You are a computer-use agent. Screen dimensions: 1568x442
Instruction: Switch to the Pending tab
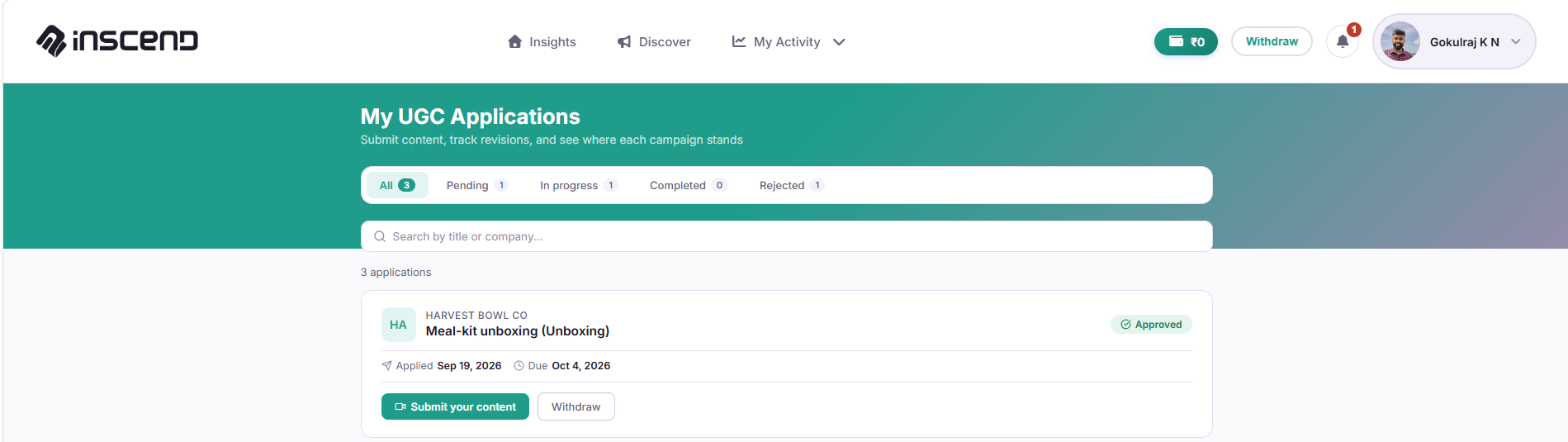click(476, 185)
